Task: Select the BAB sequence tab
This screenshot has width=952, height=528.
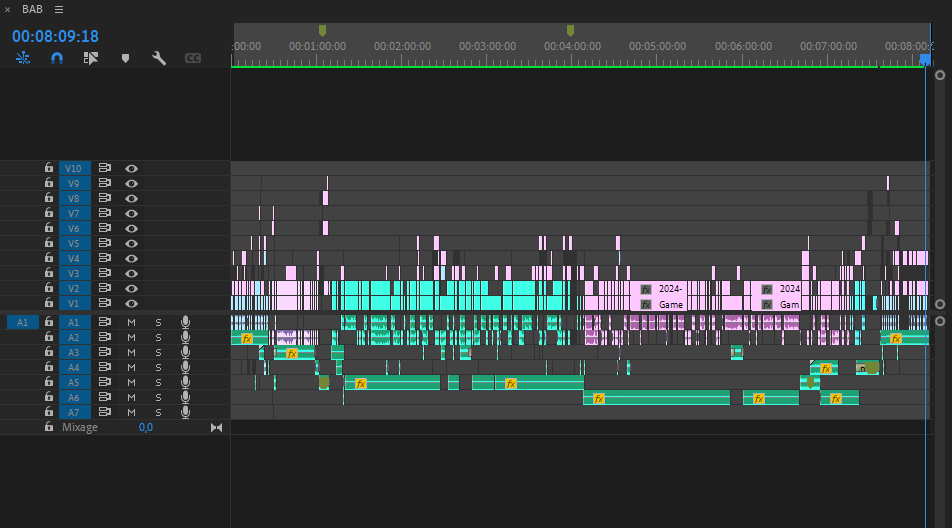Action: pos(32,10)
